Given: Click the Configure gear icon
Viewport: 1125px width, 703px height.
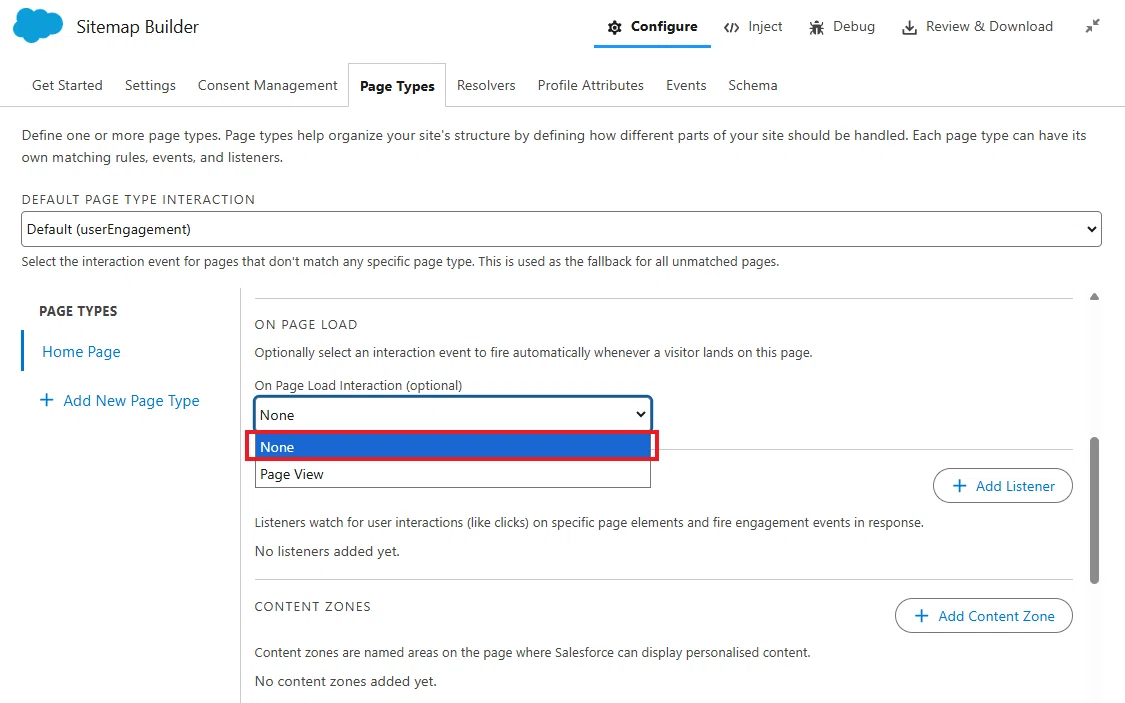Looking at the screenshot, I should pyautogui.click(x=614, y=27).
